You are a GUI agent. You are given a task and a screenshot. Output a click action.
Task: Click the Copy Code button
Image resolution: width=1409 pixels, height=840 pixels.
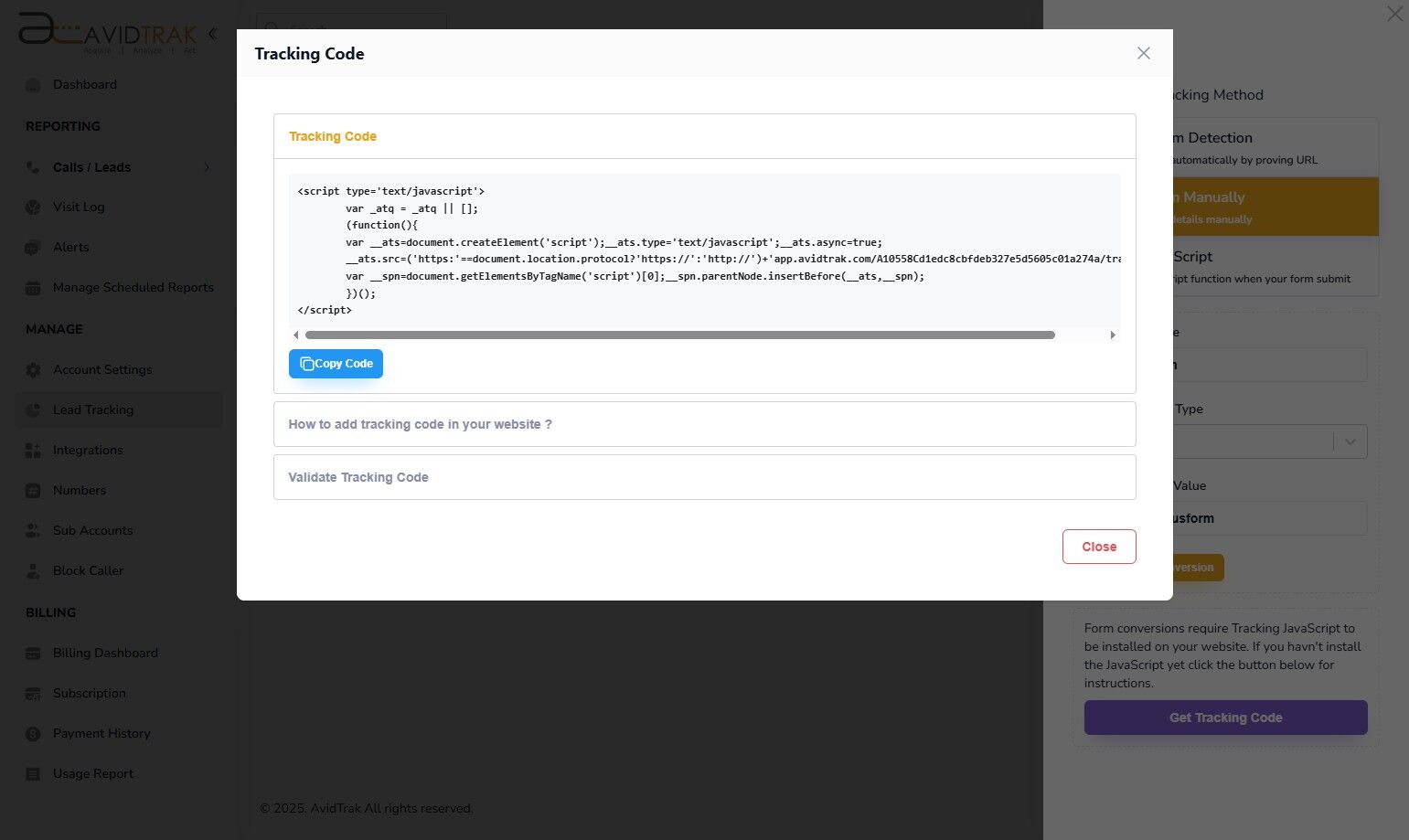click(336, 364)
